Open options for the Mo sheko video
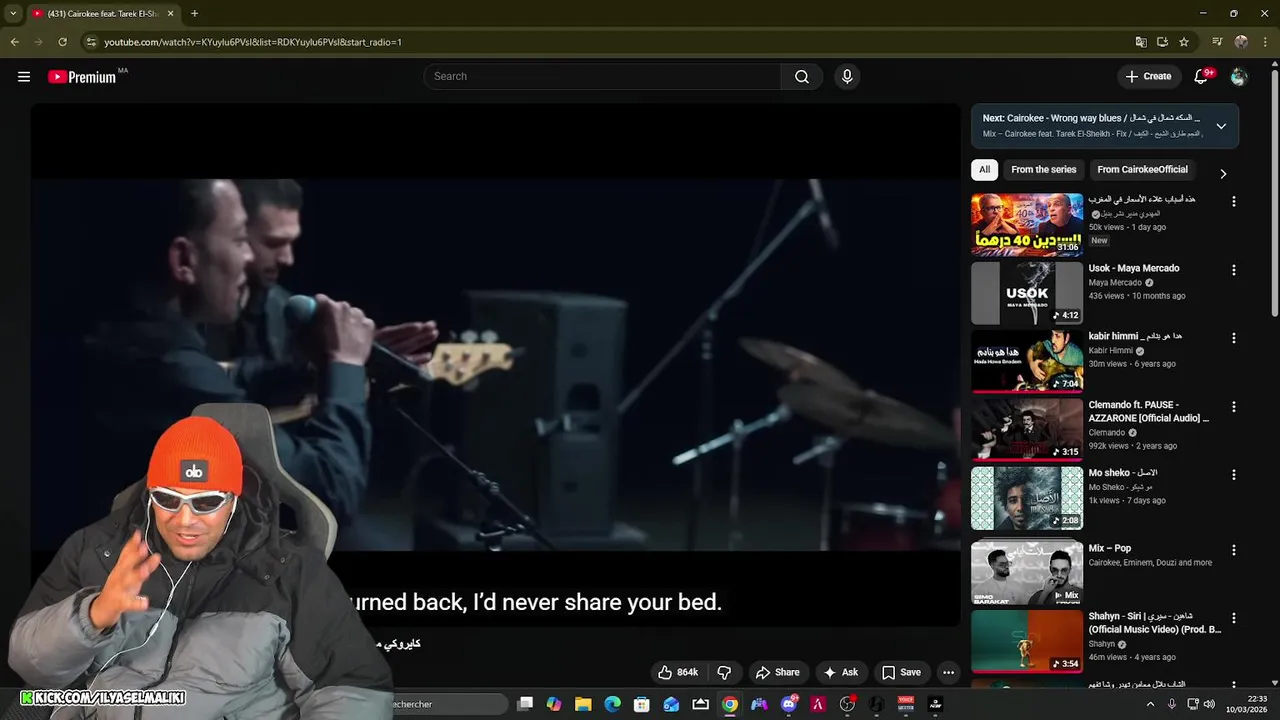The height and width of the screenshot is (720, 1280). click(x=1233, y=474)
